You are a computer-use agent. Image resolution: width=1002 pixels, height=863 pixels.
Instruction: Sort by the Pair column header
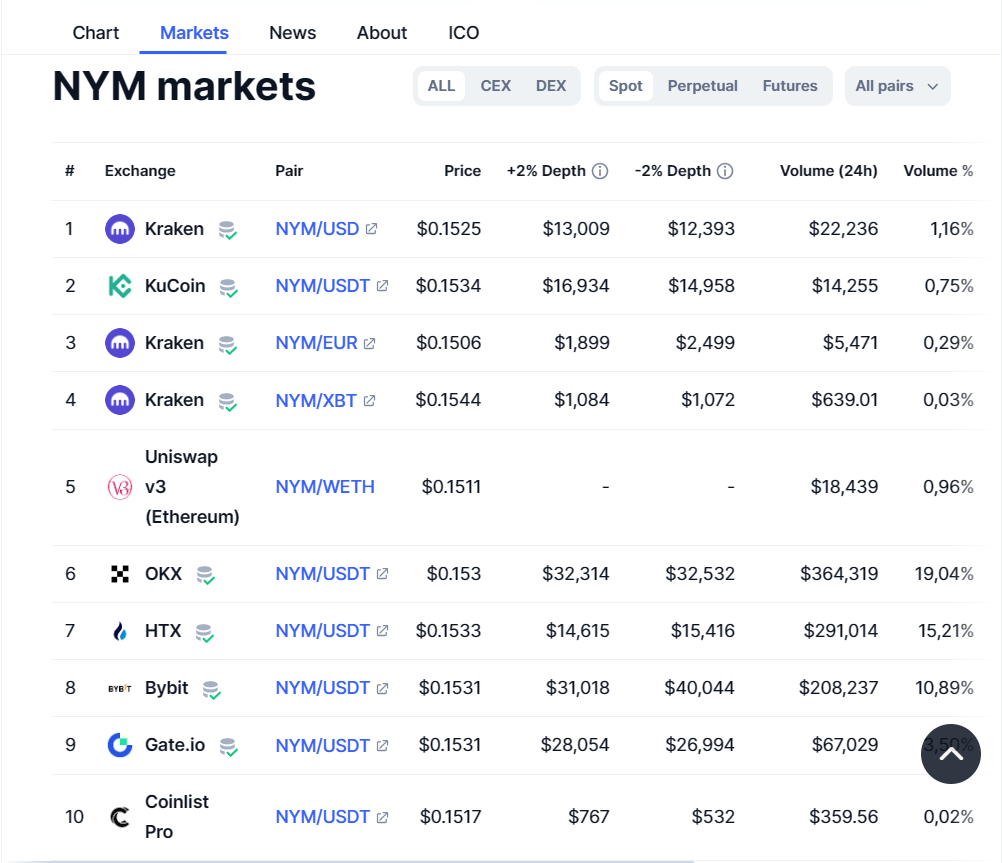point(289,171)
